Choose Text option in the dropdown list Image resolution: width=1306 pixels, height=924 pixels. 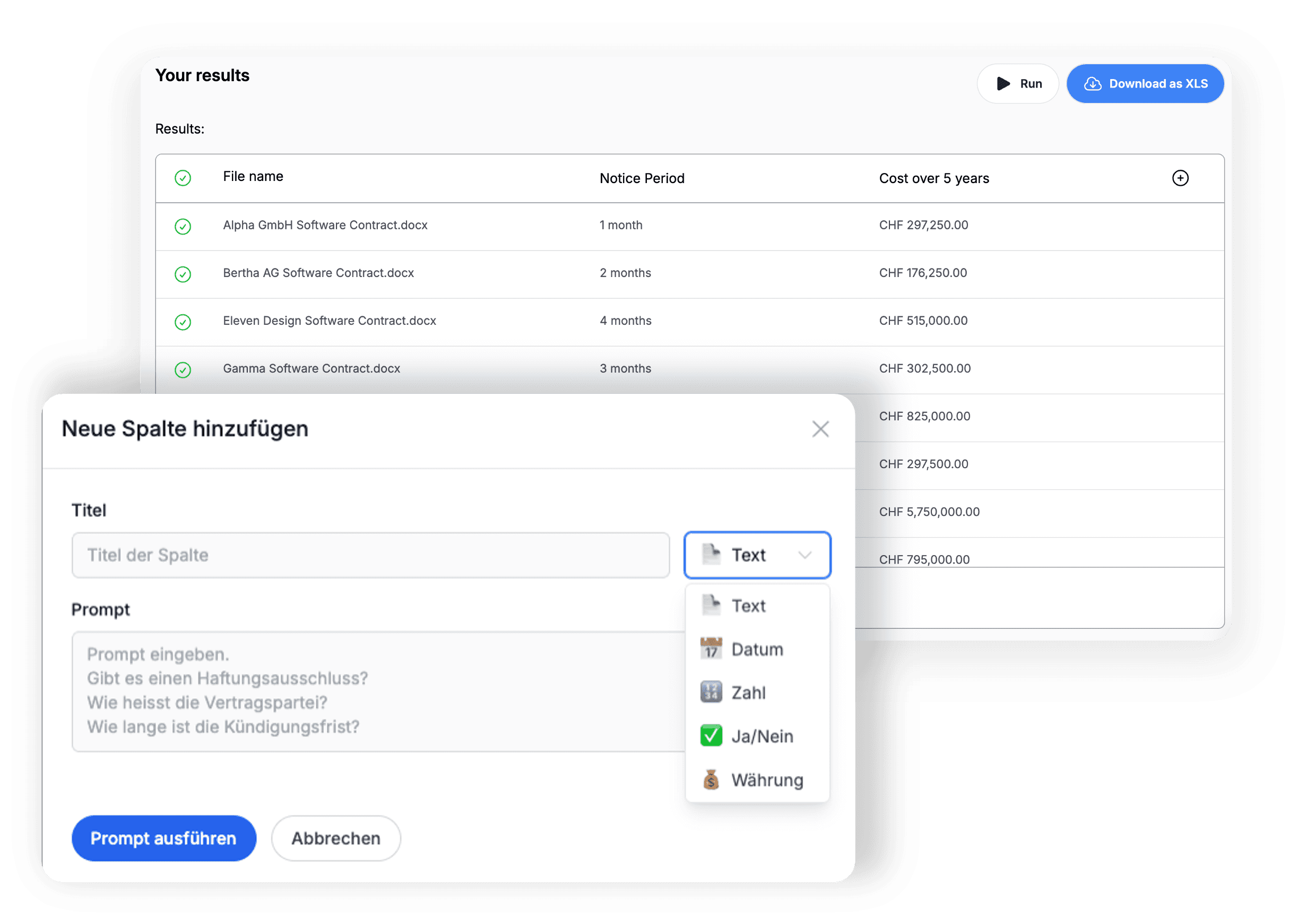point(748,606)
